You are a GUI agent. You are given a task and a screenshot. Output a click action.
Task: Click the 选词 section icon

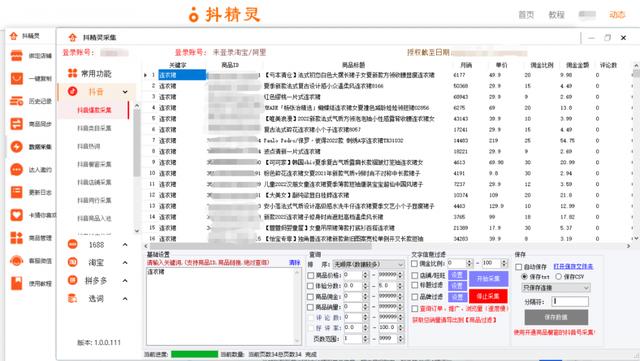click(73, 299)
